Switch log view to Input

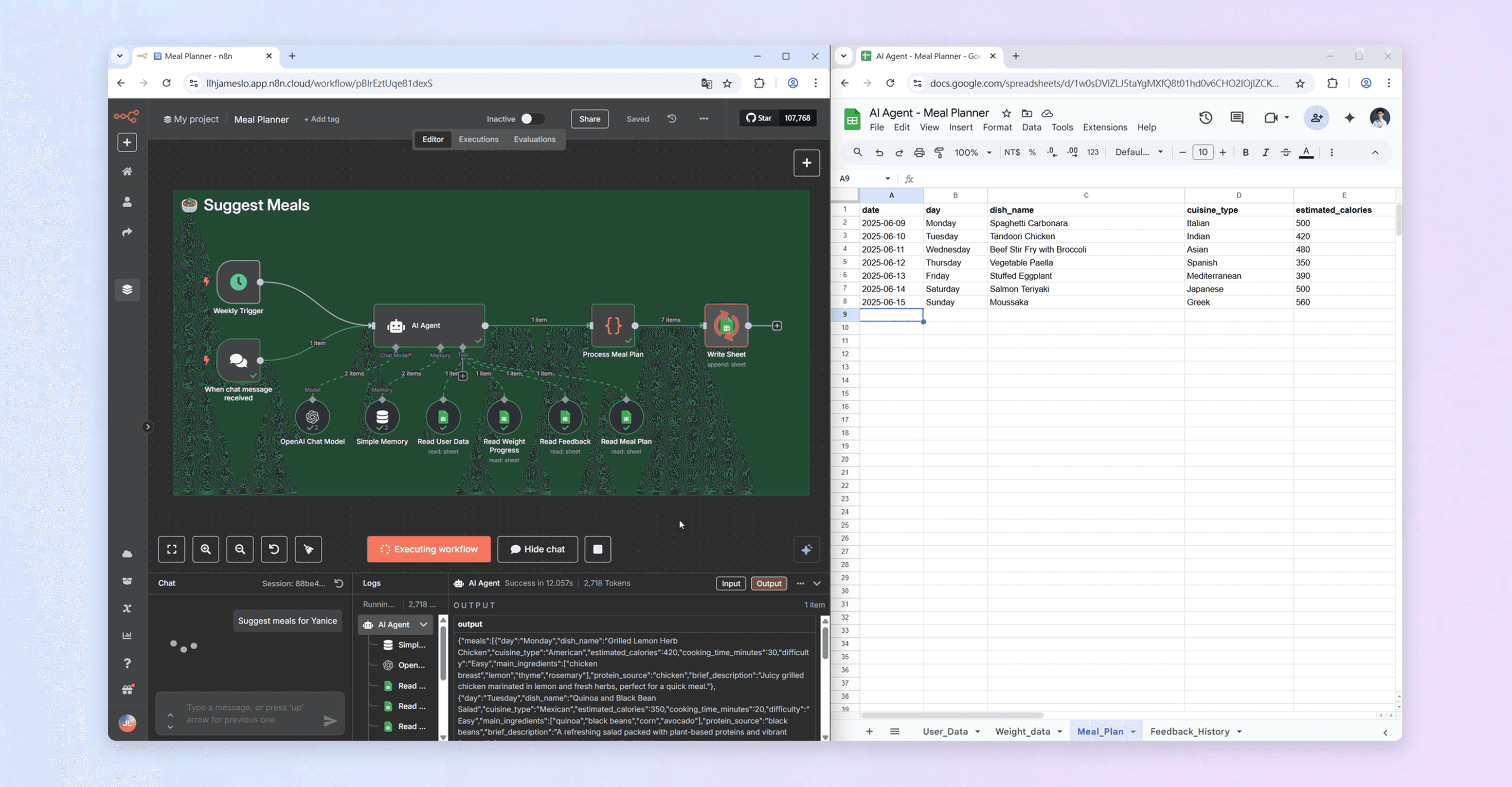click(x=731, y=583)
